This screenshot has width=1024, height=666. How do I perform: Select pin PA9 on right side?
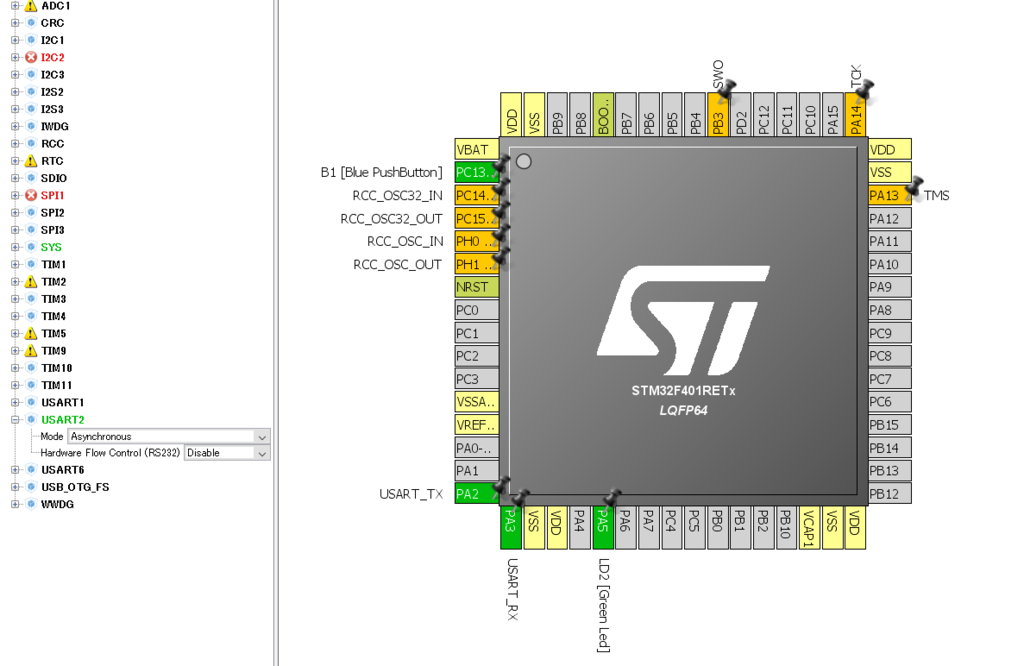click(889, 287)
